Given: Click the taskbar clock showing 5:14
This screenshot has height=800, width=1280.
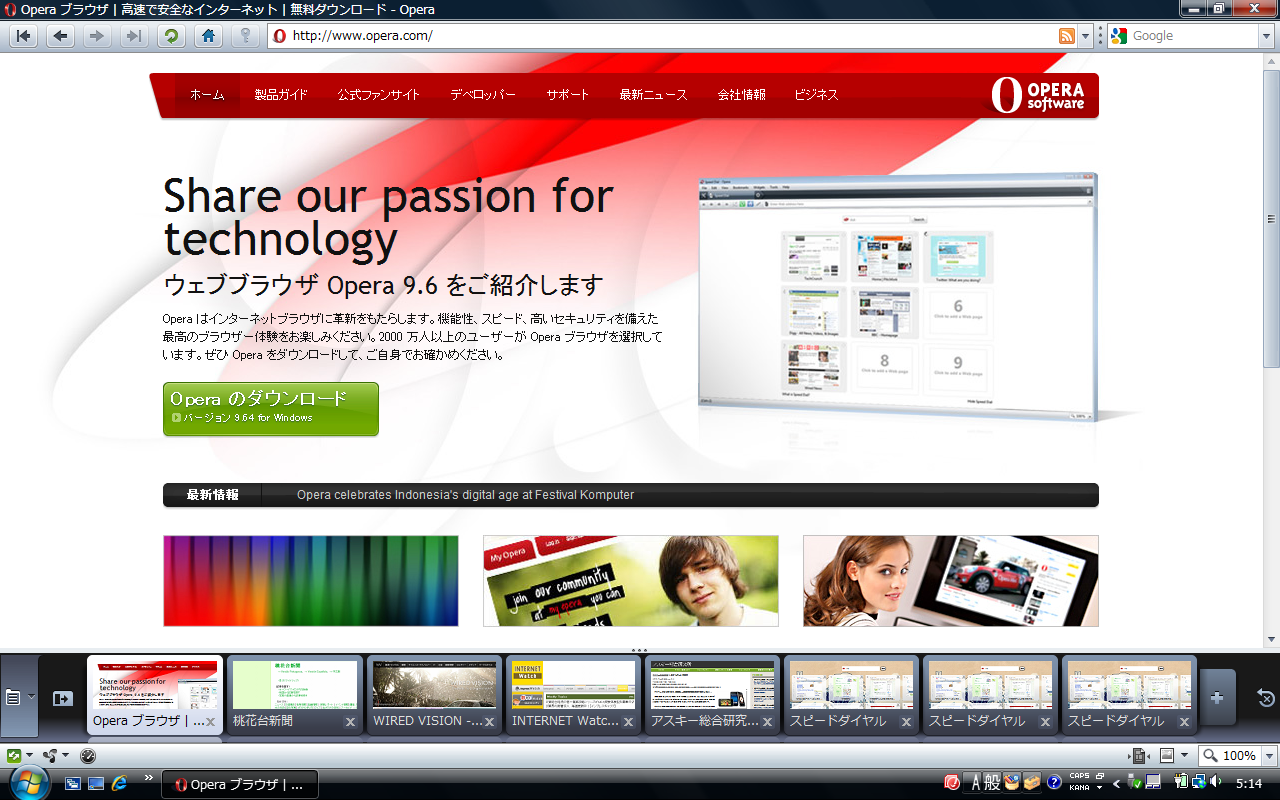Looking at the screenshot, I should click(x=1249, y=783).
